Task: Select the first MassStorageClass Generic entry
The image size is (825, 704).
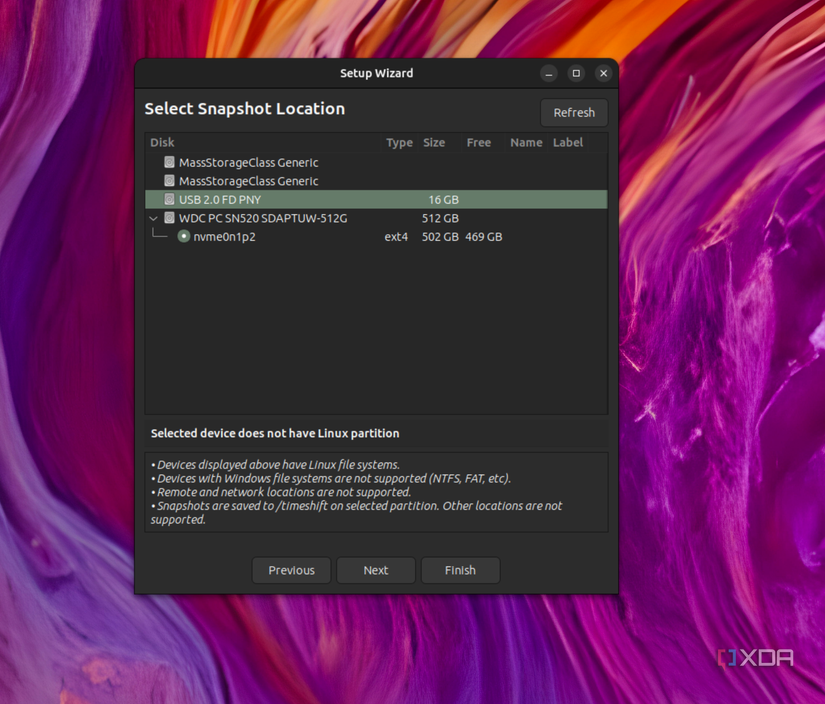Action: (250, 162)
